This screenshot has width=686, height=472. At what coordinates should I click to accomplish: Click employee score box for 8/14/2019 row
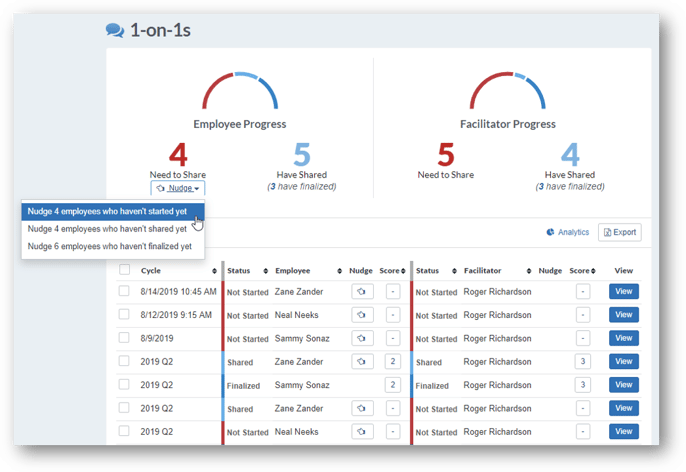[x=393, y=291]
